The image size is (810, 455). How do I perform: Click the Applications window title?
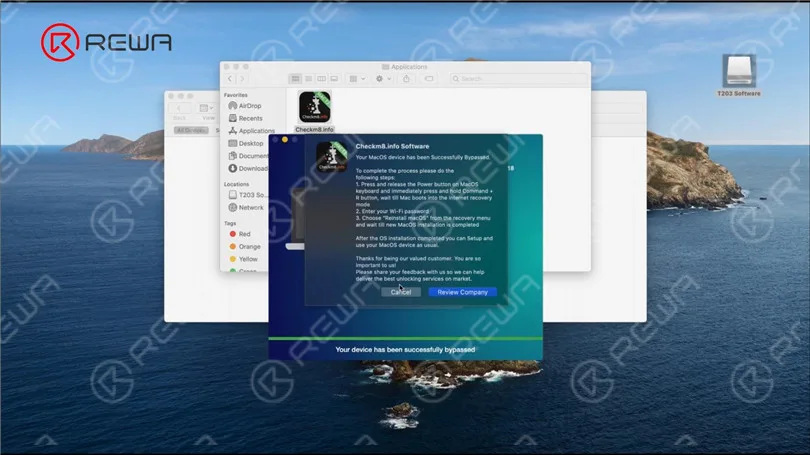[409, 67]
